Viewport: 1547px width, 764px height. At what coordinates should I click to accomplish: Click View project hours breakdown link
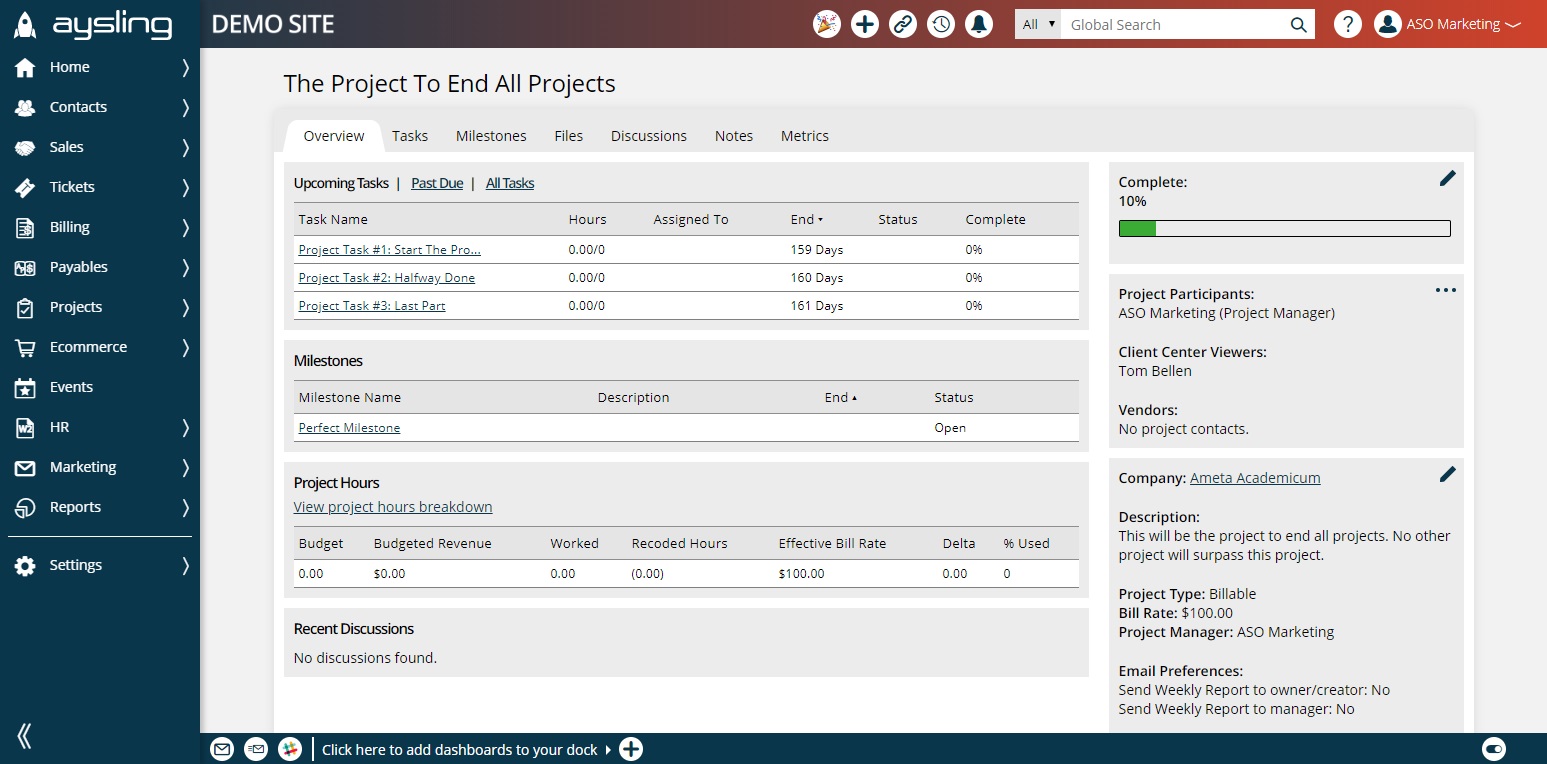click(393, 507)
